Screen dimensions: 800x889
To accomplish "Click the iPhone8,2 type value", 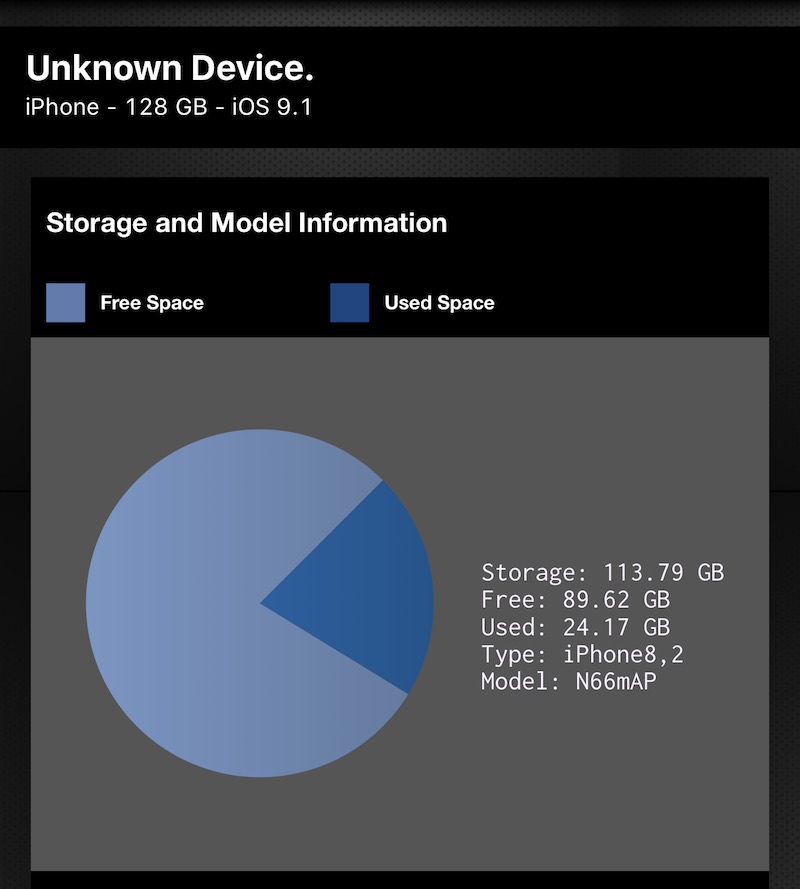I will tap(623, 654).
